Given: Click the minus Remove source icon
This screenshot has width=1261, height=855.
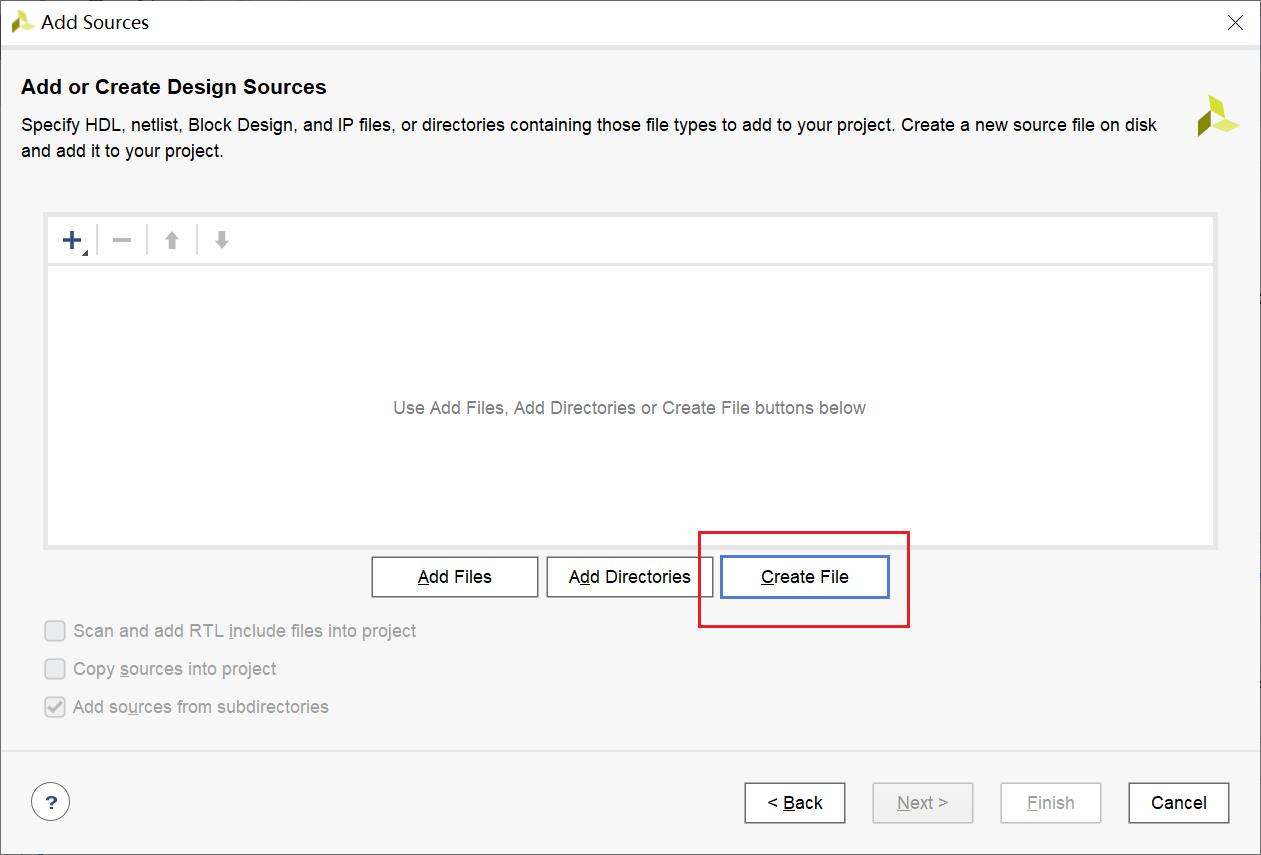Looking at the screenshot, I should tap(122, 240).
